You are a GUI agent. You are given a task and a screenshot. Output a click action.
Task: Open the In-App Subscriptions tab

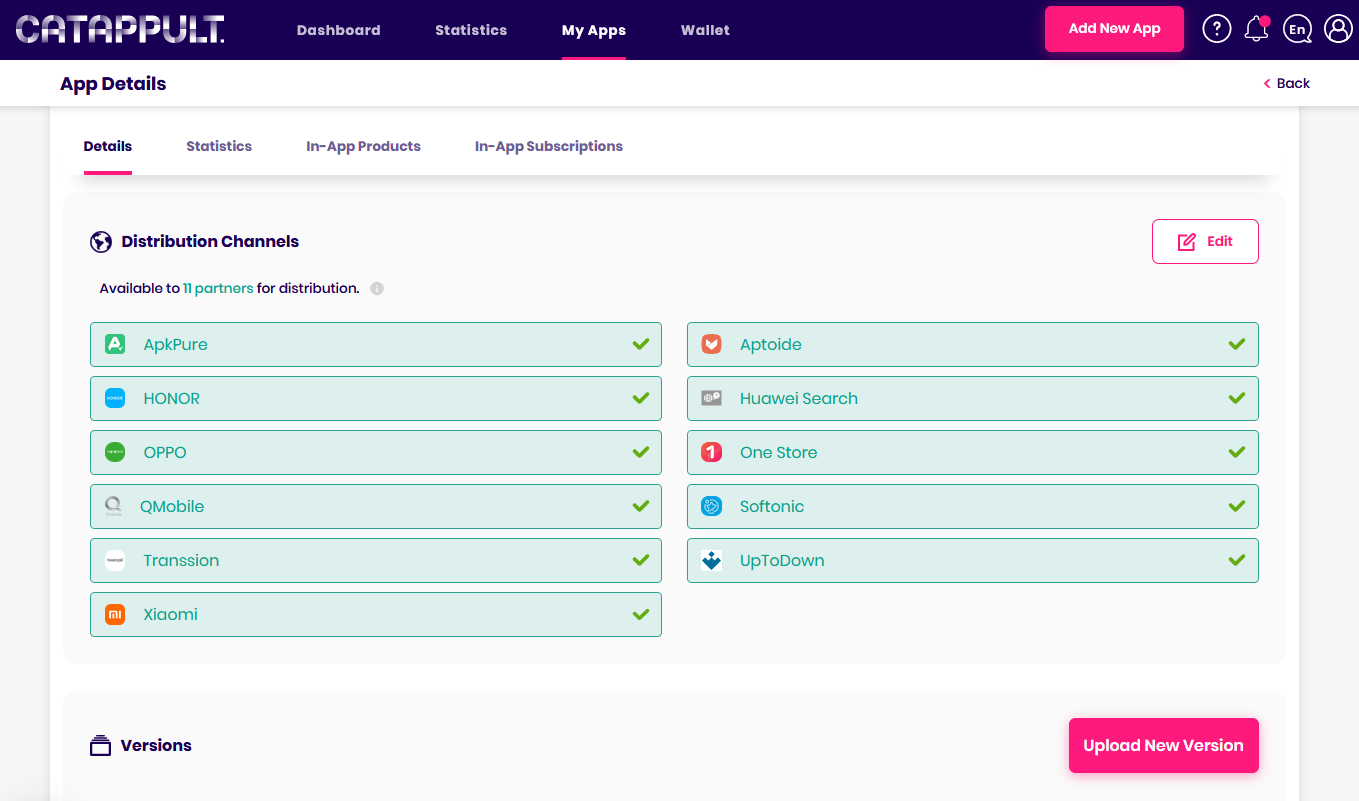point(549,146)
